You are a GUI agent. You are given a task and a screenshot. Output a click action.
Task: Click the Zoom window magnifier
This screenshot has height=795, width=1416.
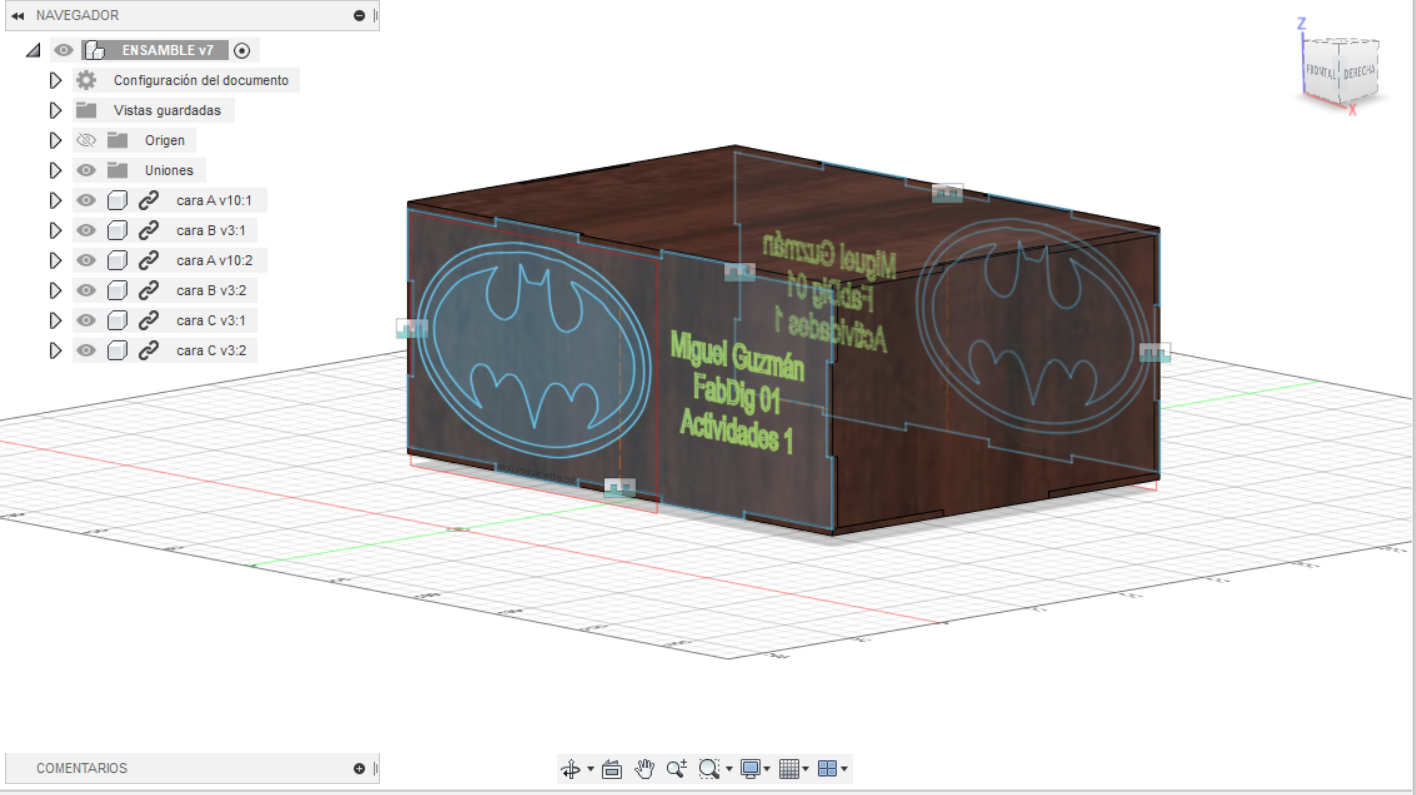[709, 768]
